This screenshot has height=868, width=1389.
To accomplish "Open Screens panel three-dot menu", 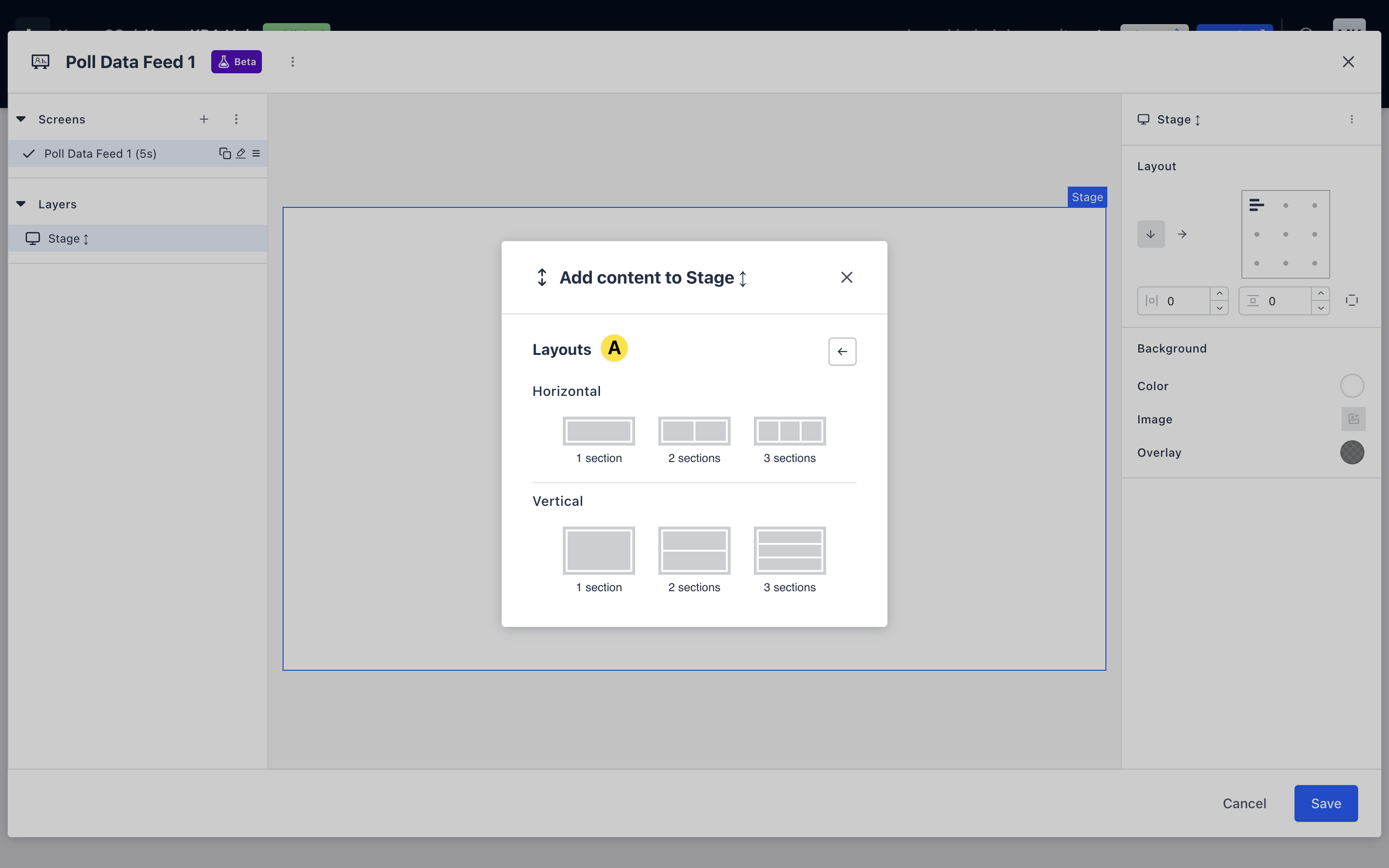I will tap(236, 119).
